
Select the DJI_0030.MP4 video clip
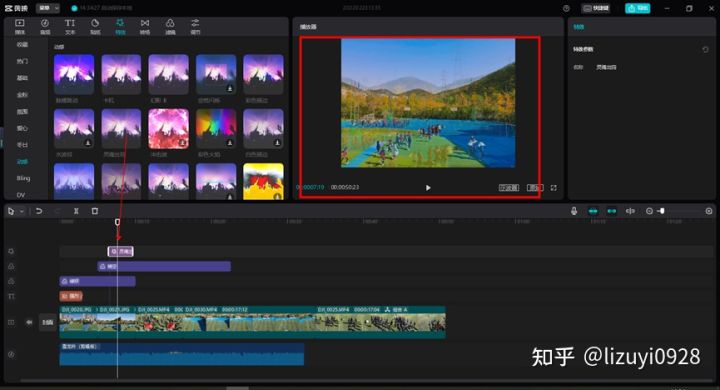click(x=250, y=322)
